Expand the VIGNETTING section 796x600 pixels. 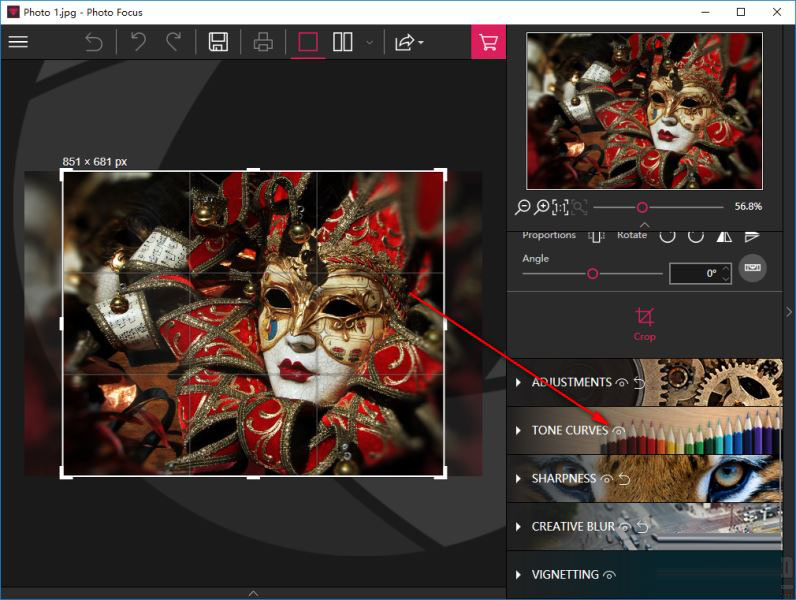pos(518,575)
